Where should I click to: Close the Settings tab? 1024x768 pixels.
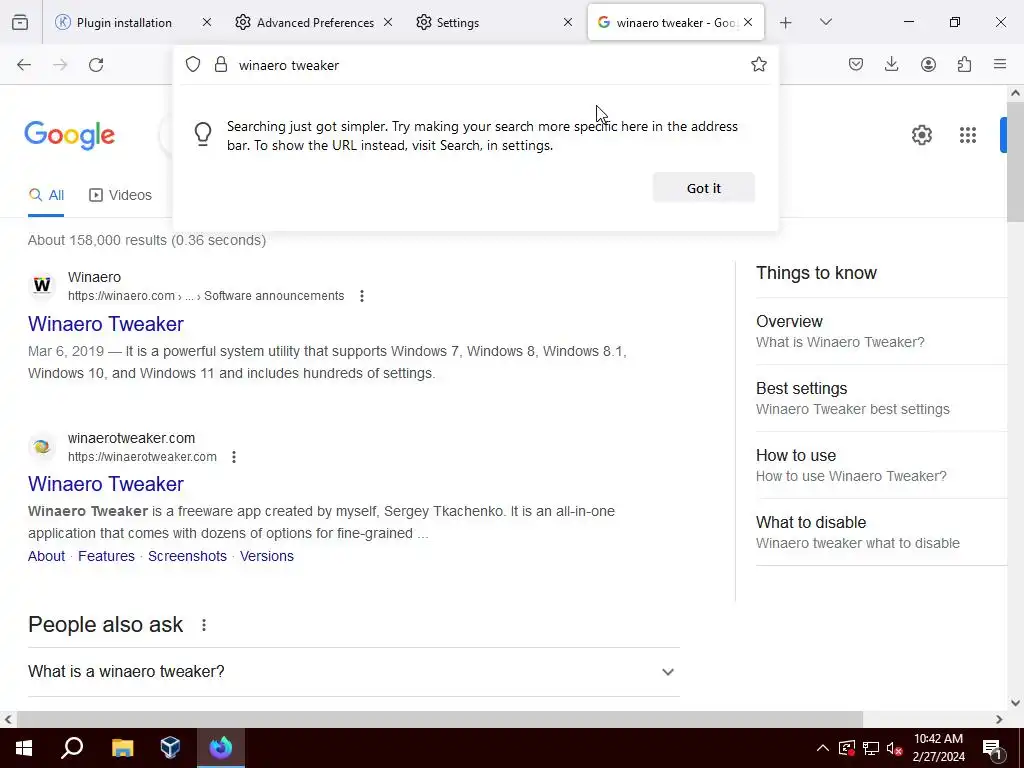(x=568, y=22)
